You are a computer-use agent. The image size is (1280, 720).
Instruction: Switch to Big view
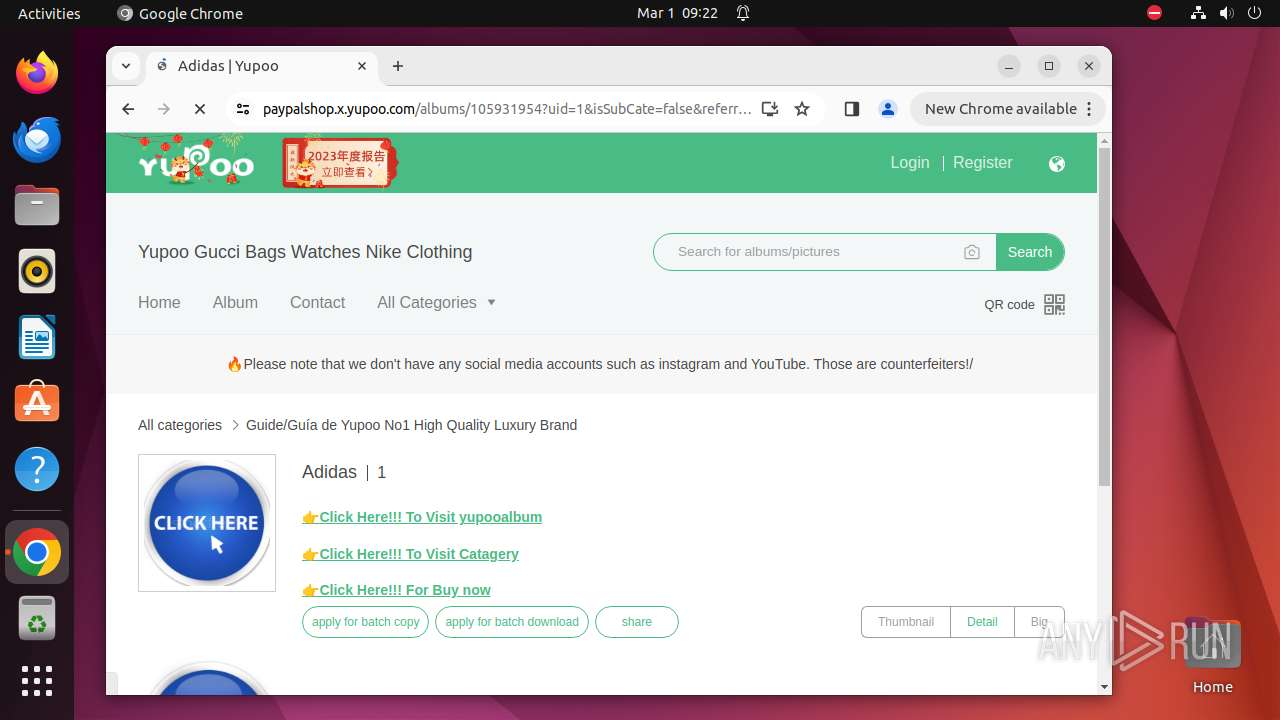(1039, 622)
